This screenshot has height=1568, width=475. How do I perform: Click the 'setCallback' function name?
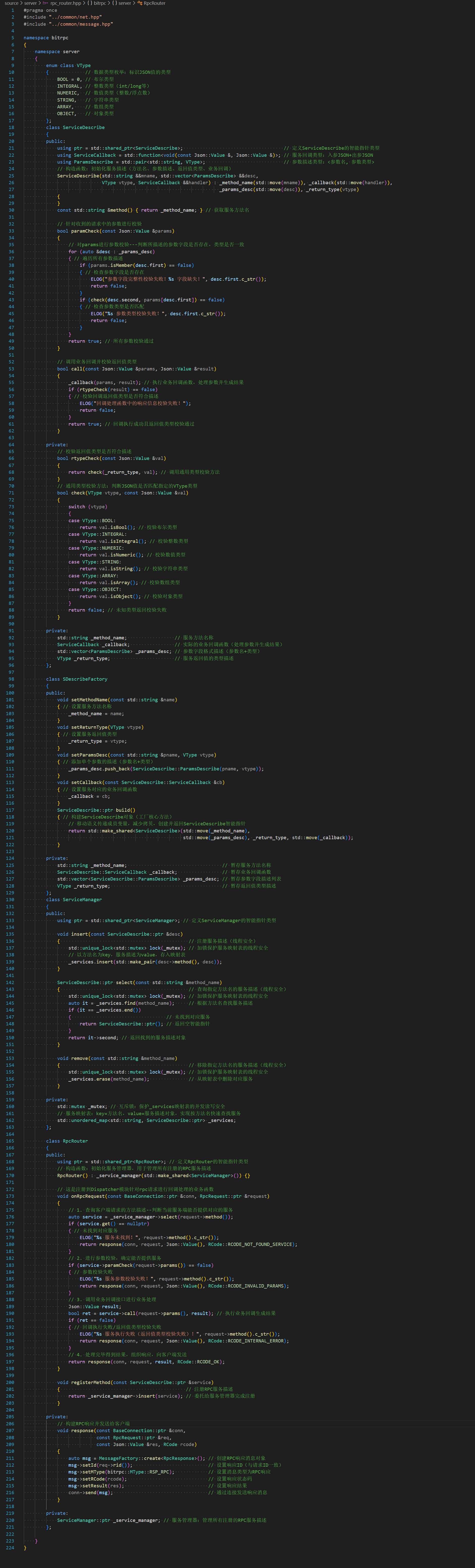86,782
